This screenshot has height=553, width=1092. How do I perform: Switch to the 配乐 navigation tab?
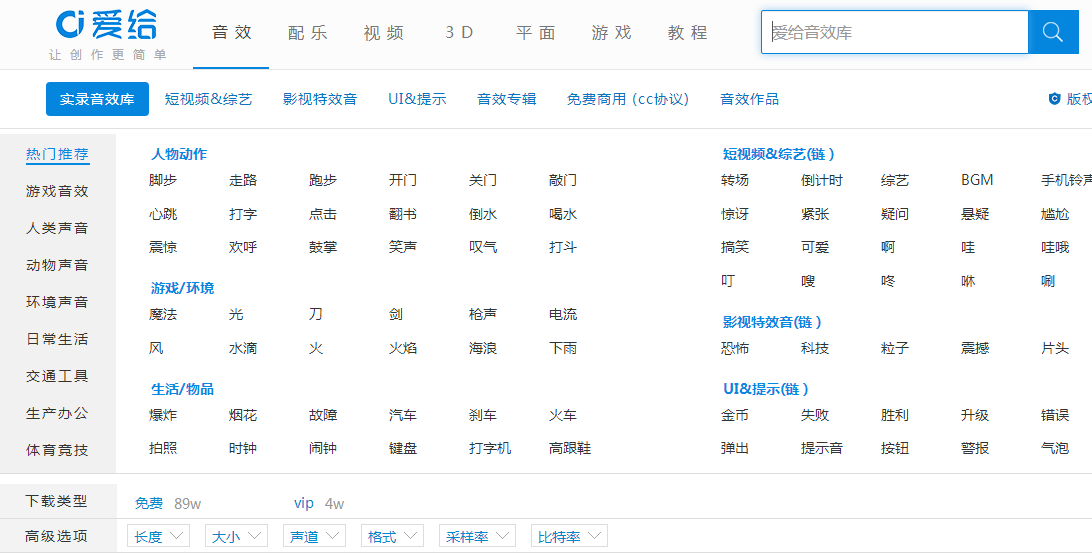pyautogui.click(x=307, y=33)
